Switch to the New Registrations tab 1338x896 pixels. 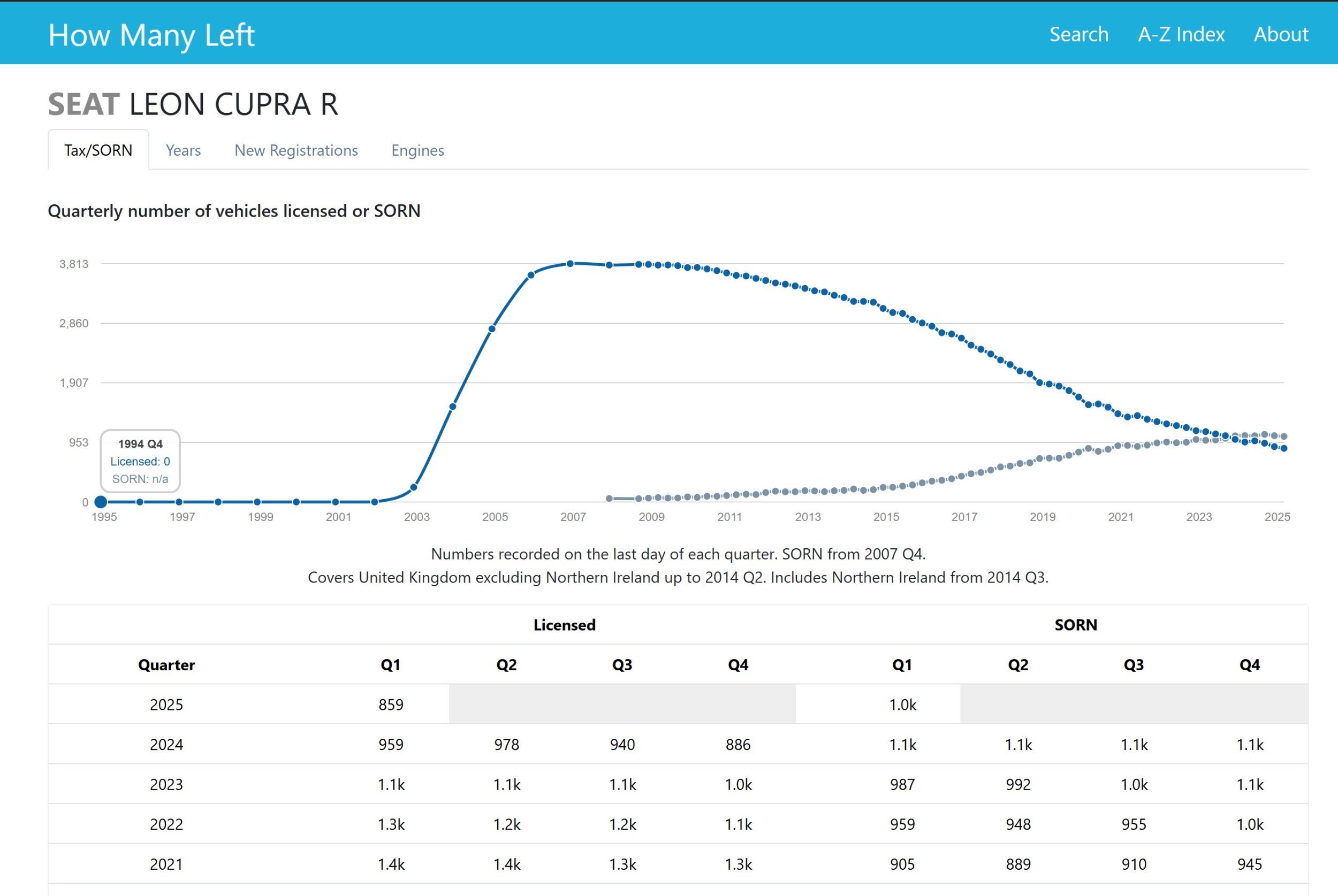click(x=295, y=150)
